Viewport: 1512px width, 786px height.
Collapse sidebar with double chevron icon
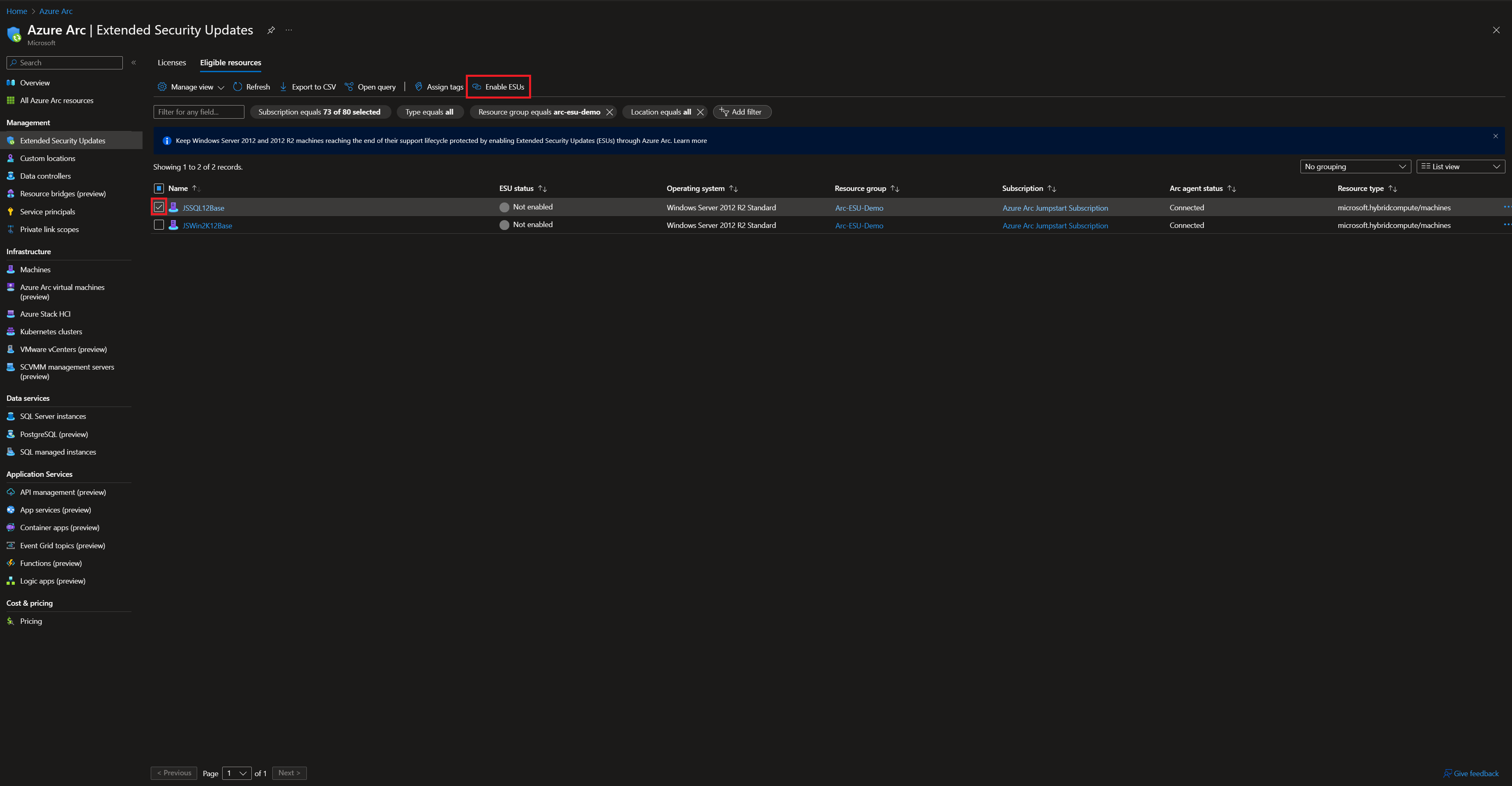coord(134,63)
